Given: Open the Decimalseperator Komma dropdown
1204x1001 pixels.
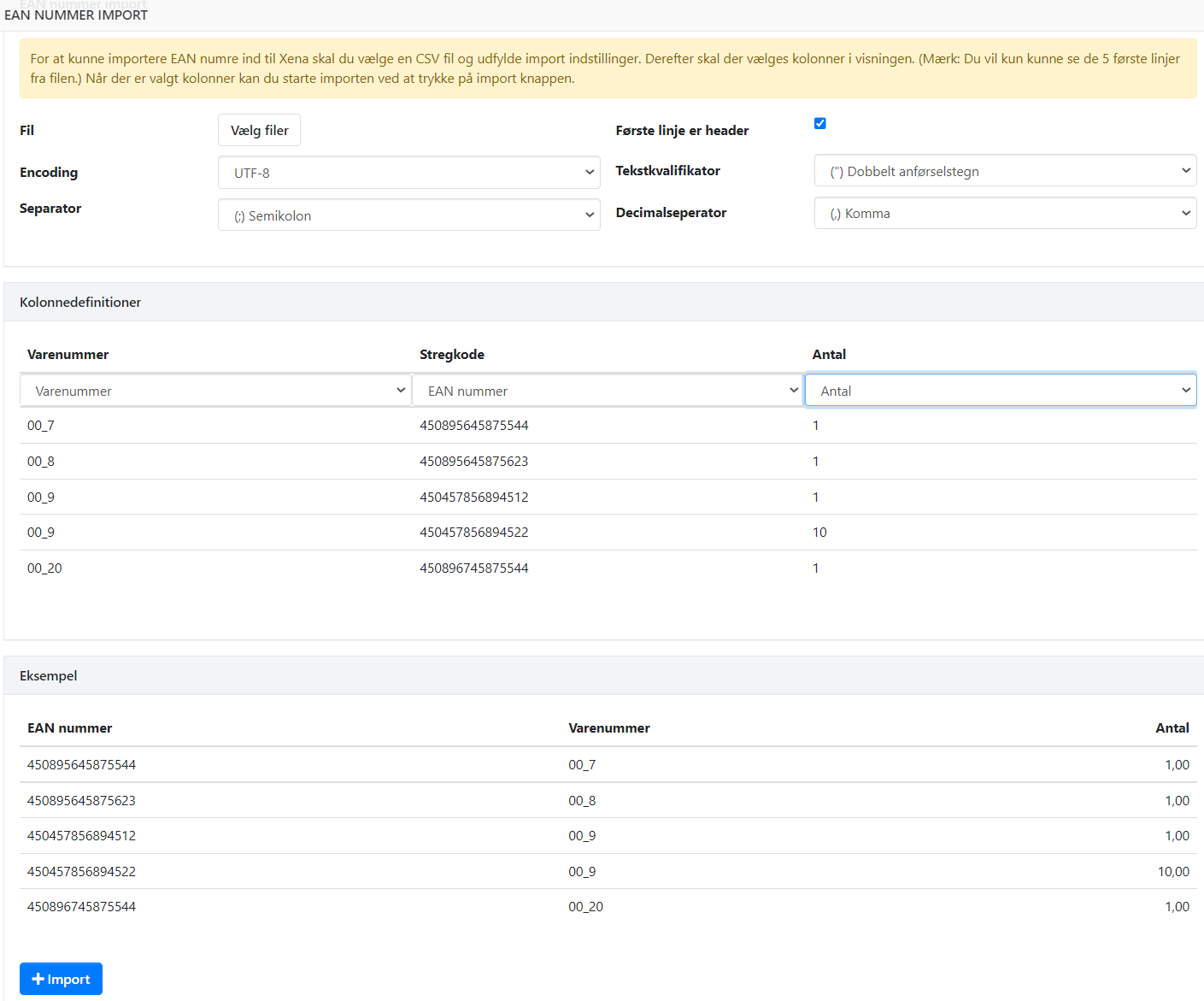Looking at the screenshot, I should point(1004,214).
